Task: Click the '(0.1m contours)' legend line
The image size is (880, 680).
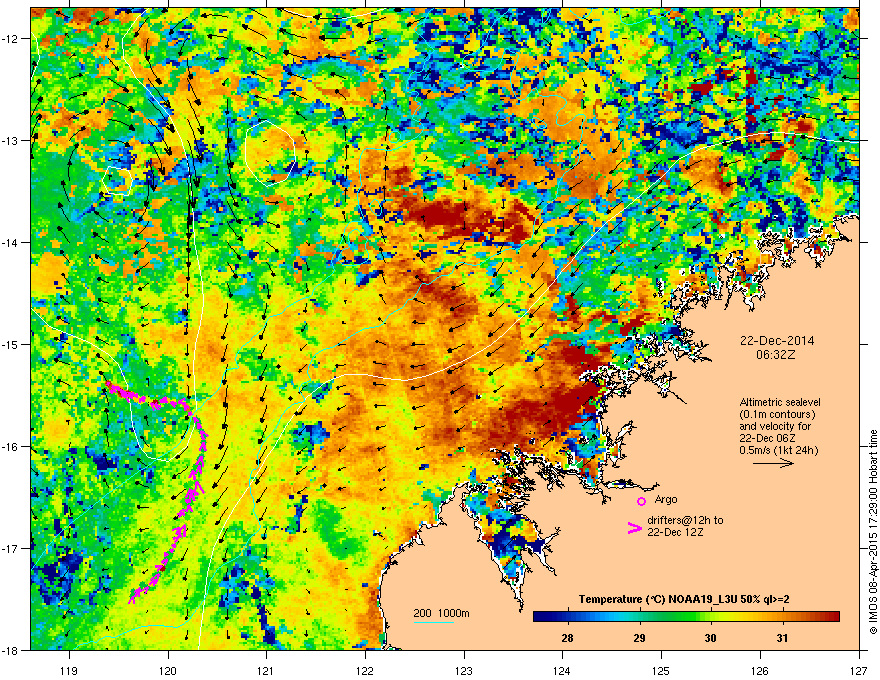Action: [x=777, y=415]
